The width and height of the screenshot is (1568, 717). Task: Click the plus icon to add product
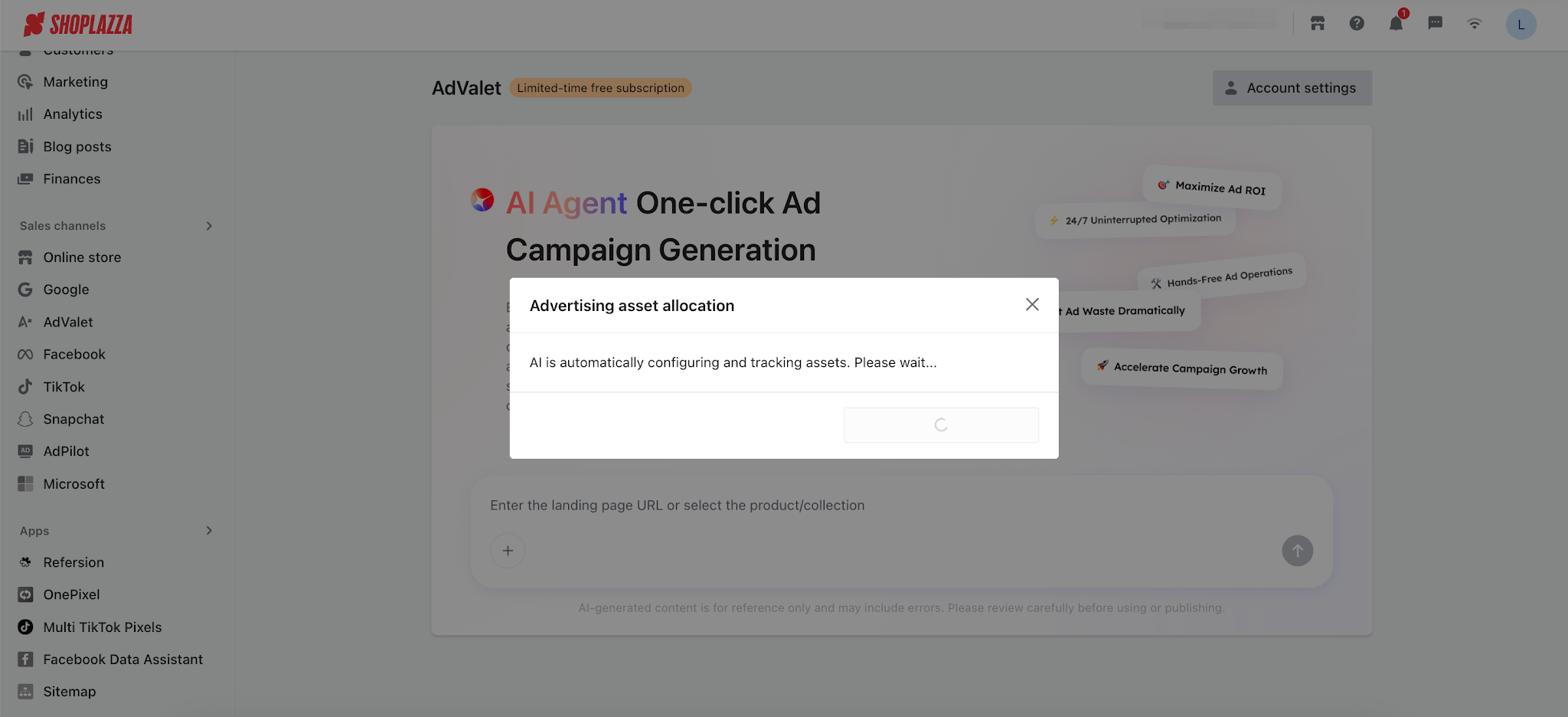pyautogui.click(x=508, y=551)
